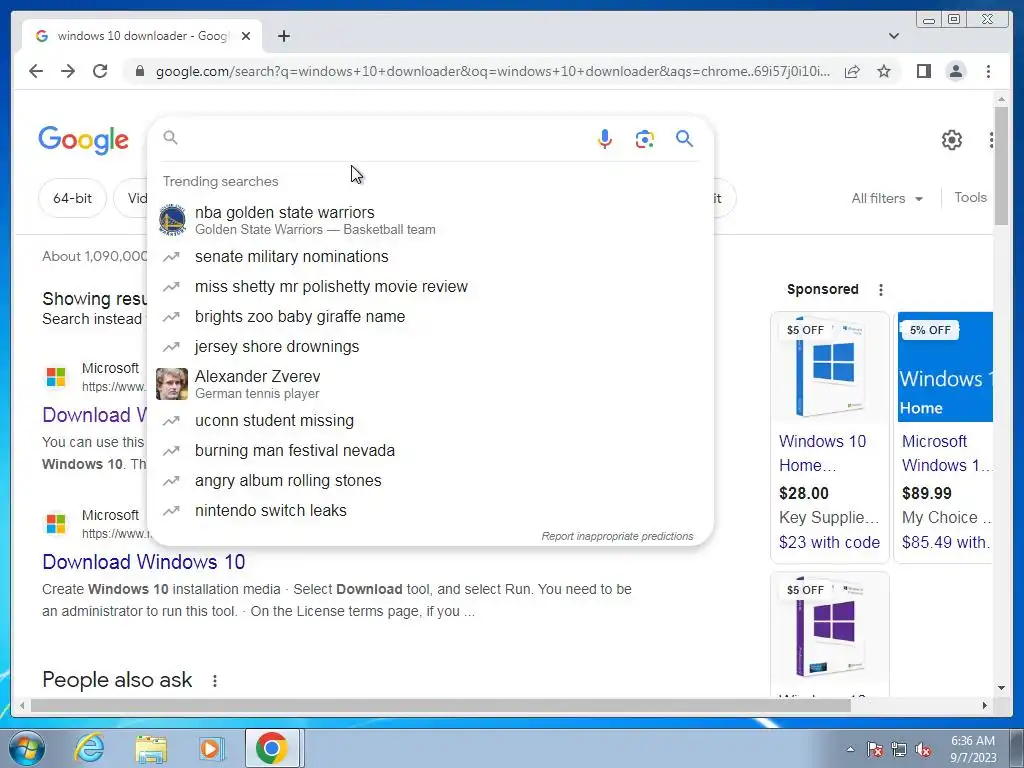Open the network tray icon
Image resolution: width=1024 pixels, height=768 pixels.
coord(899,749)
